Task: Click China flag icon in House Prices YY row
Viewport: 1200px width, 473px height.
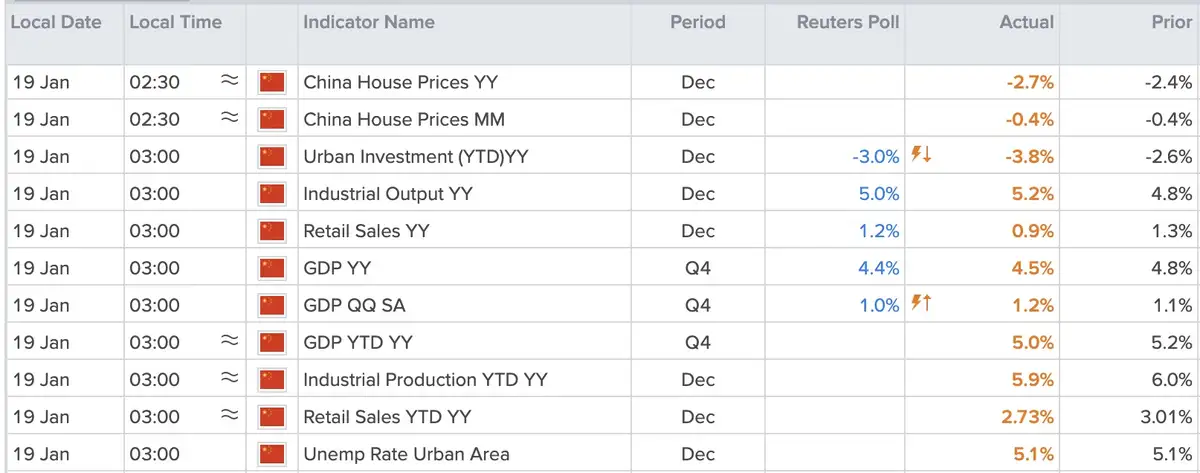Action: click(x=272, y=82)
